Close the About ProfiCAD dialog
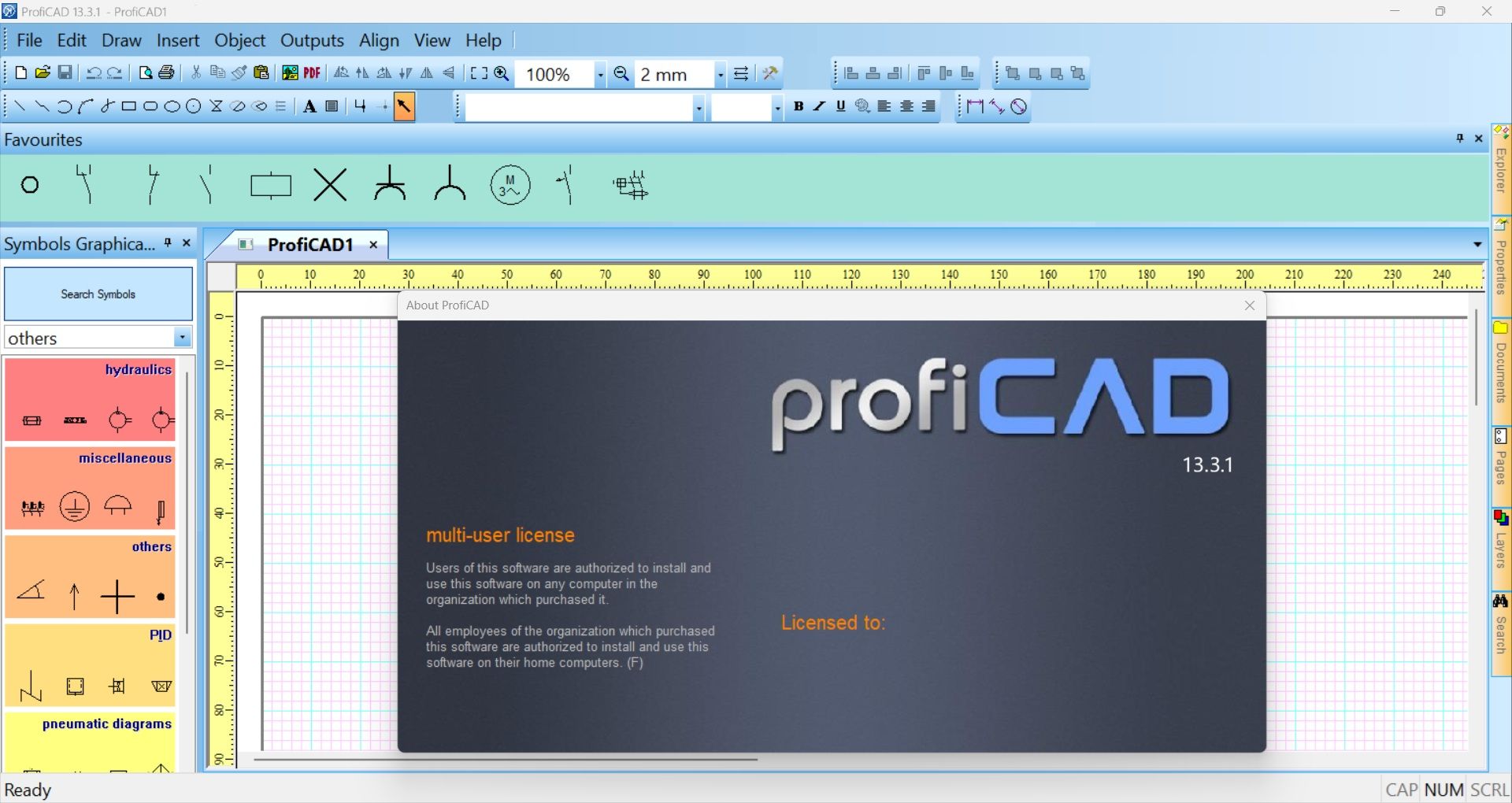The image size is (1512, 803). point(1249,305)
